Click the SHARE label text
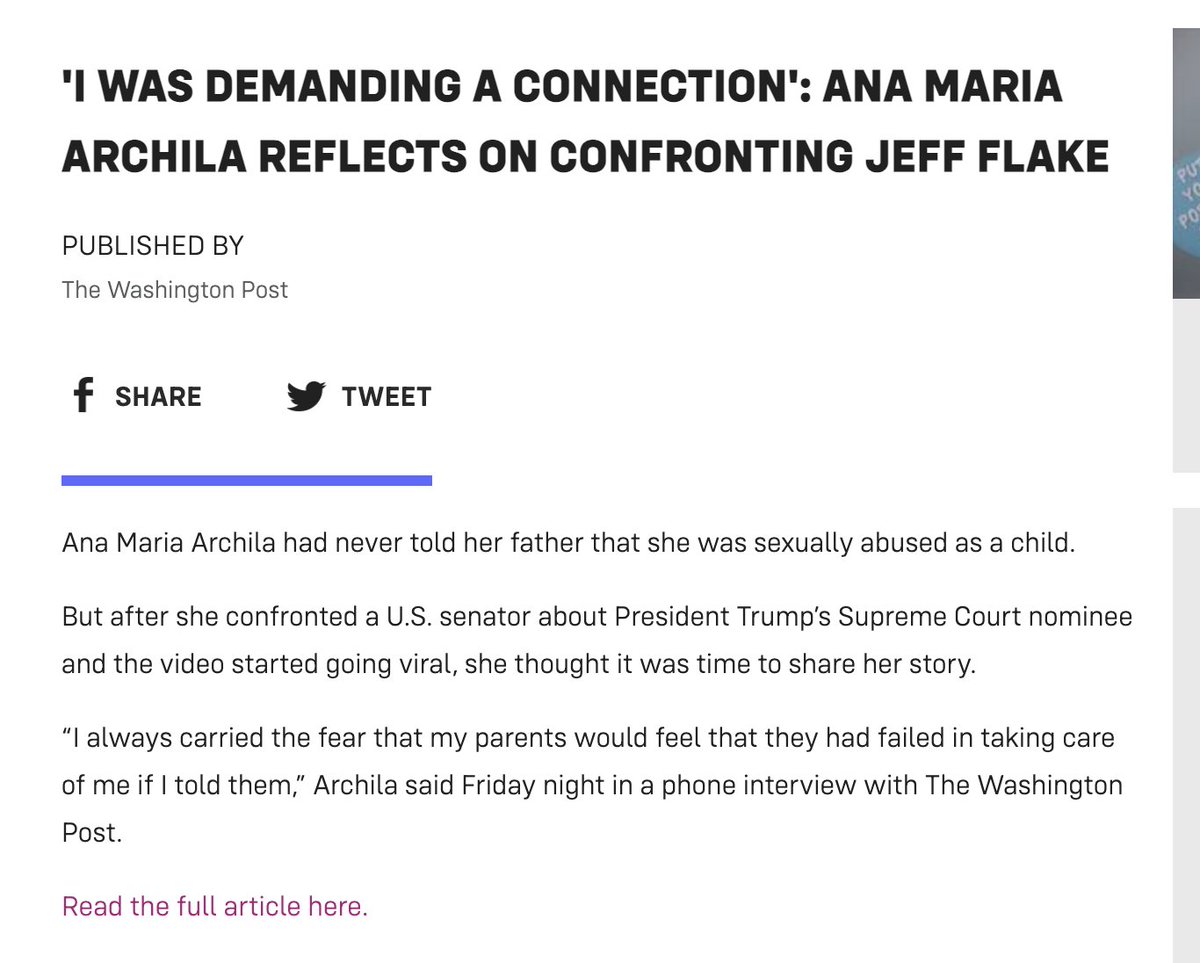This screenshot has height=963, width=1200. click(158, 397)
